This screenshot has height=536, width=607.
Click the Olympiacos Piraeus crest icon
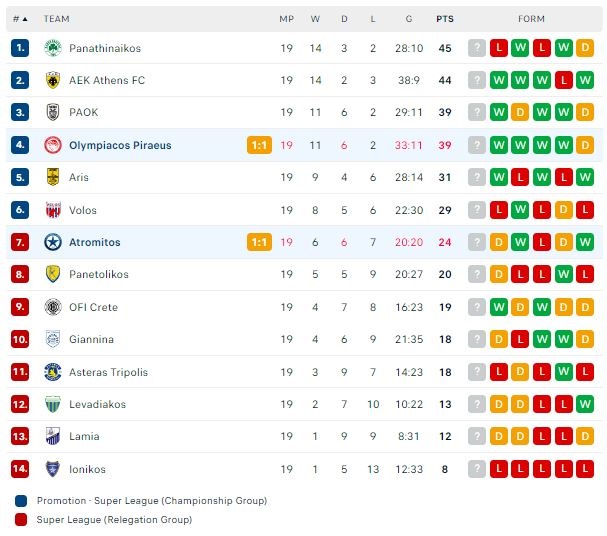coord(53,145)
